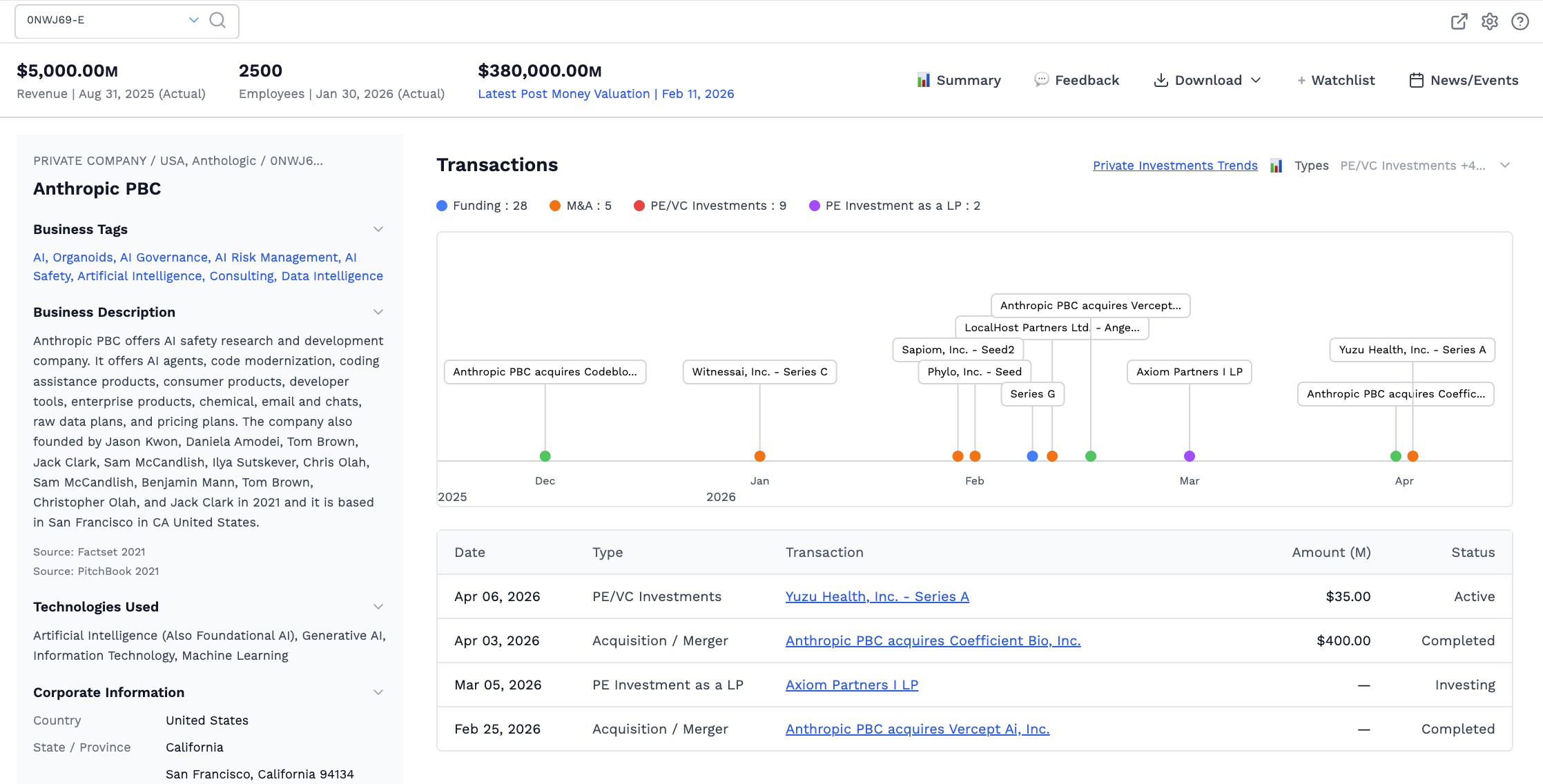The height and width of the screenshot is (784, 1543).
Task: Toggle the blue Funding legend dot
Action: [442, 206]
